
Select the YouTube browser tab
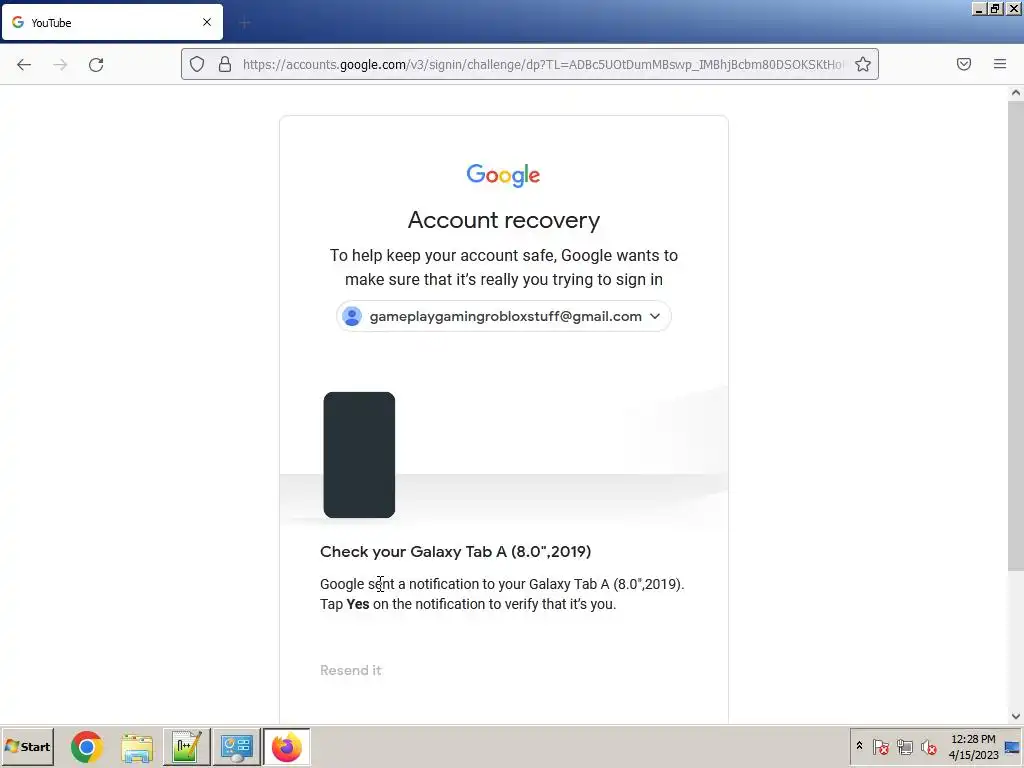(x=112, y=22)
